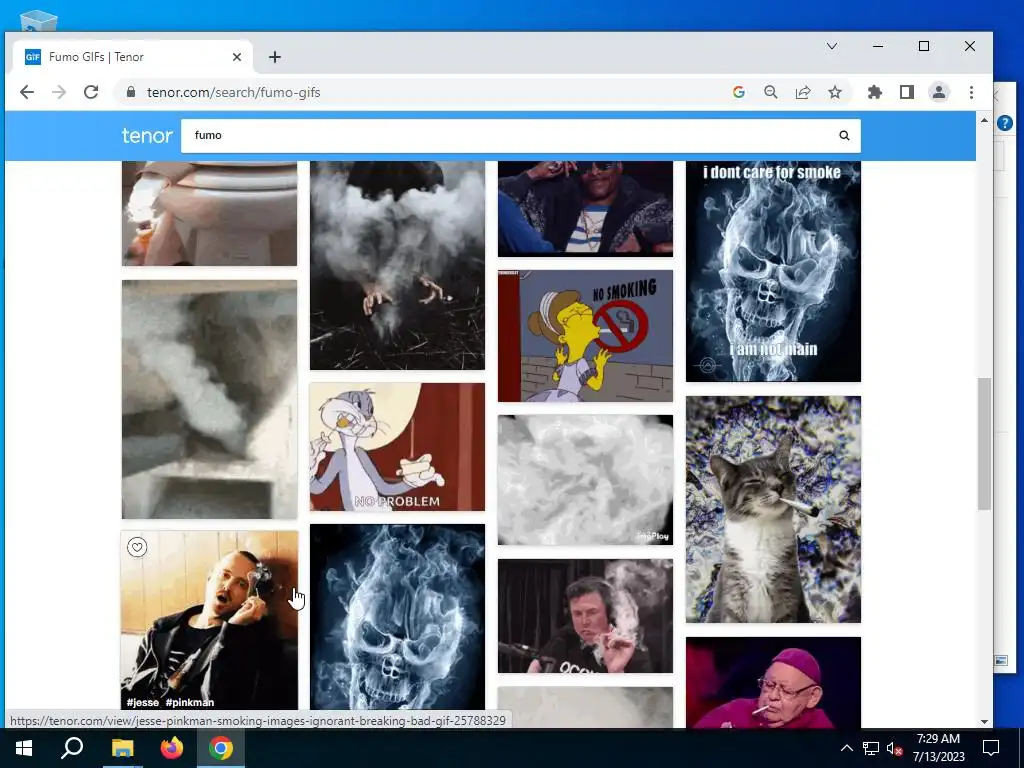1024x768 pixels.
Task: Click the blue help icon in background window
Action: coord(1004,122)
